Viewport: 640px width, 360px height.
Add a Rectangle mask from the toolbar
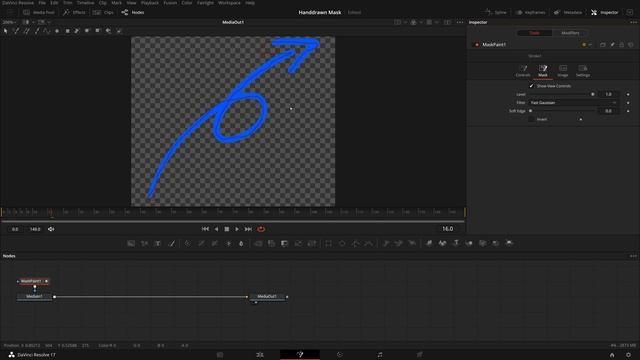pyautogui.click(x=329, y=244)
